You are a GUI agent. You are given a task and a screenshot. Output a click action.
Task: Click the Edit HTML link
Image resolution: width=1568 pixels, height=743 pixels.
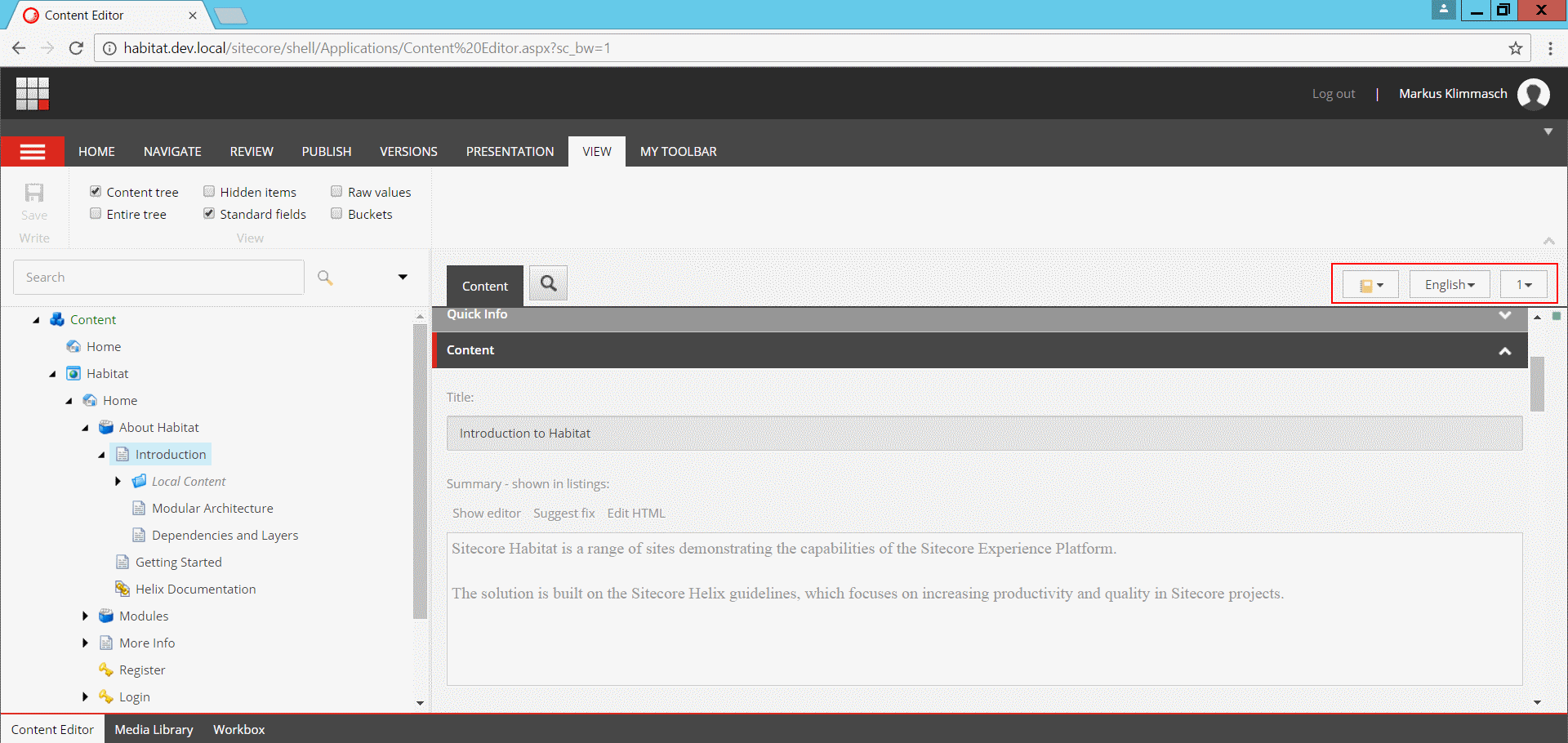pos(636,514)
